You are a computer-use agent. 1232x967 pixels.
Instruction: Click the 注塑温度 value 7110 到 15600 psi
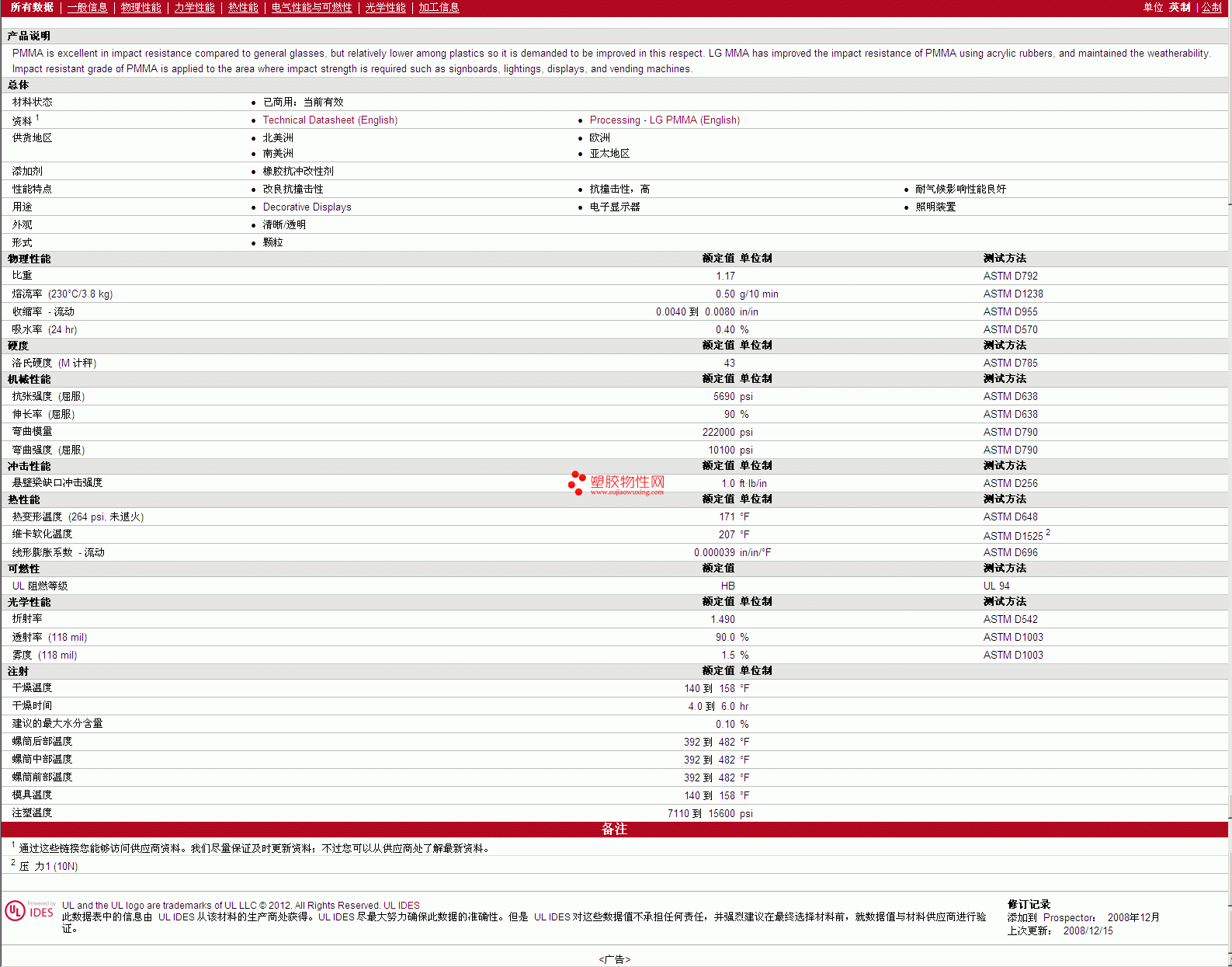click(710, 814)
